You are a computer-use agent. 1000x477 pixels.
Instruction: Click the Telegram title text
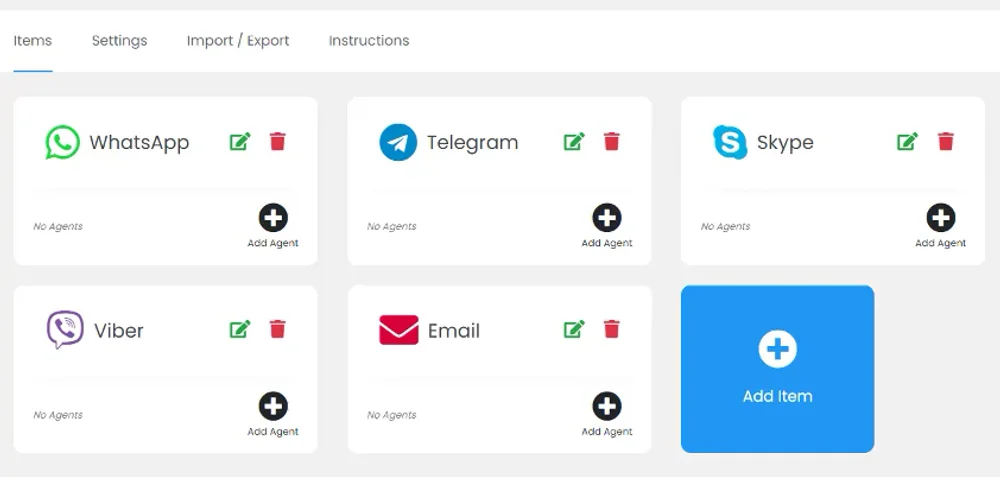coord(473,142)
